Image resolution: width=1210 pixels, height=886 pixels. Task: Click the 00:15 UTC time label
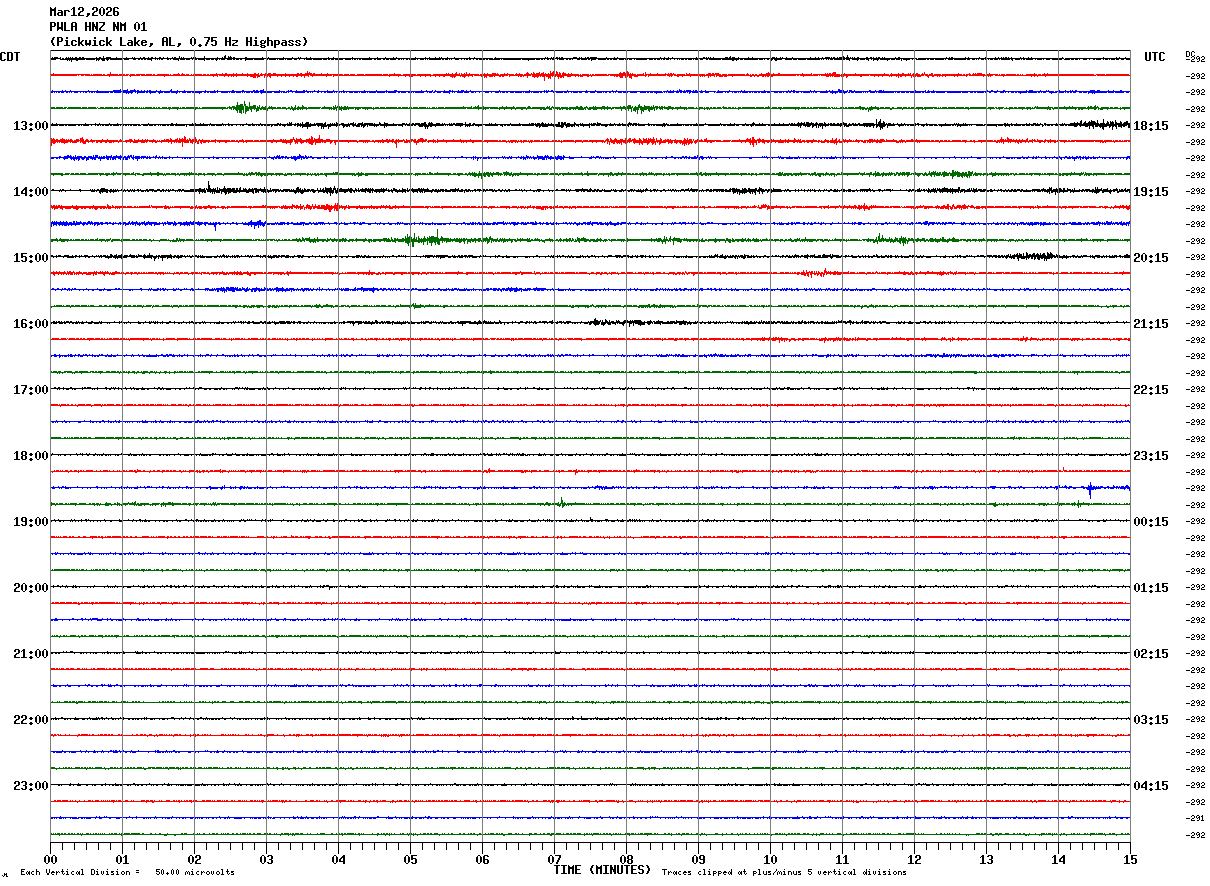[1151, 522]
